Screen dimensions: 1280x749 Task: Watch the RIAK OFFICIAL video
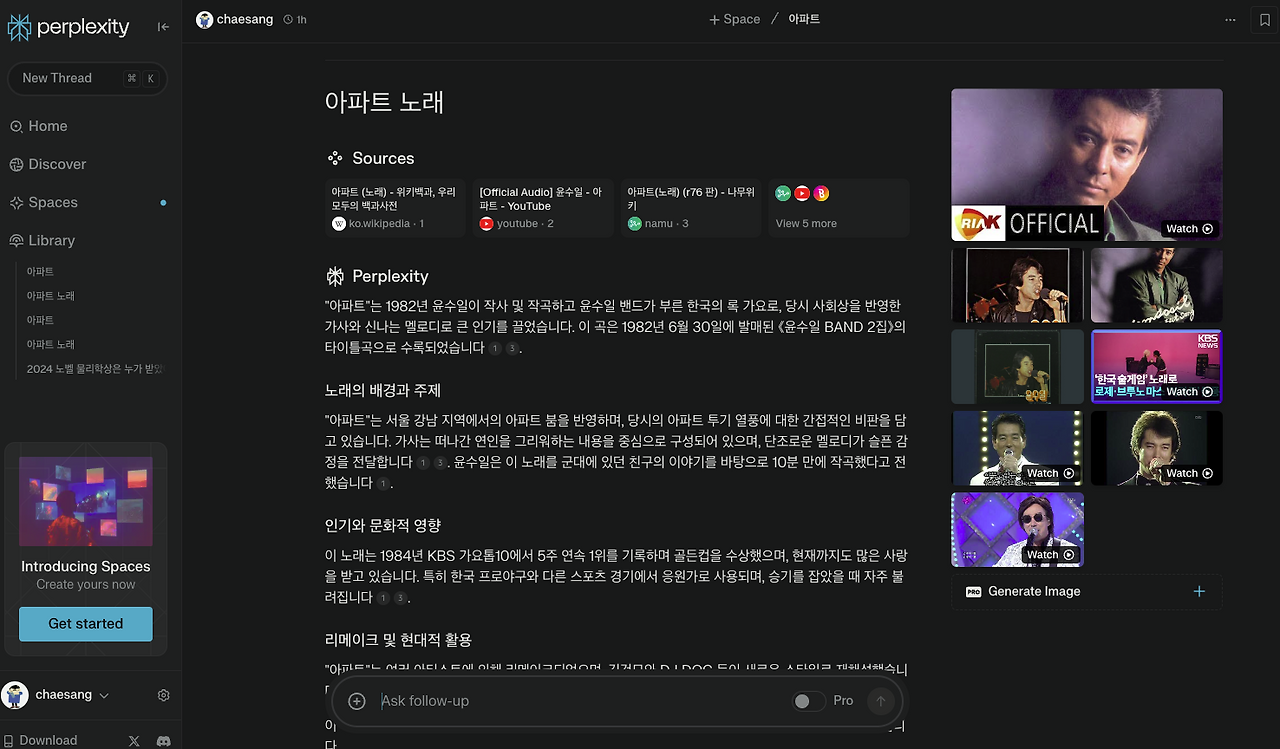pos(1087,165)
